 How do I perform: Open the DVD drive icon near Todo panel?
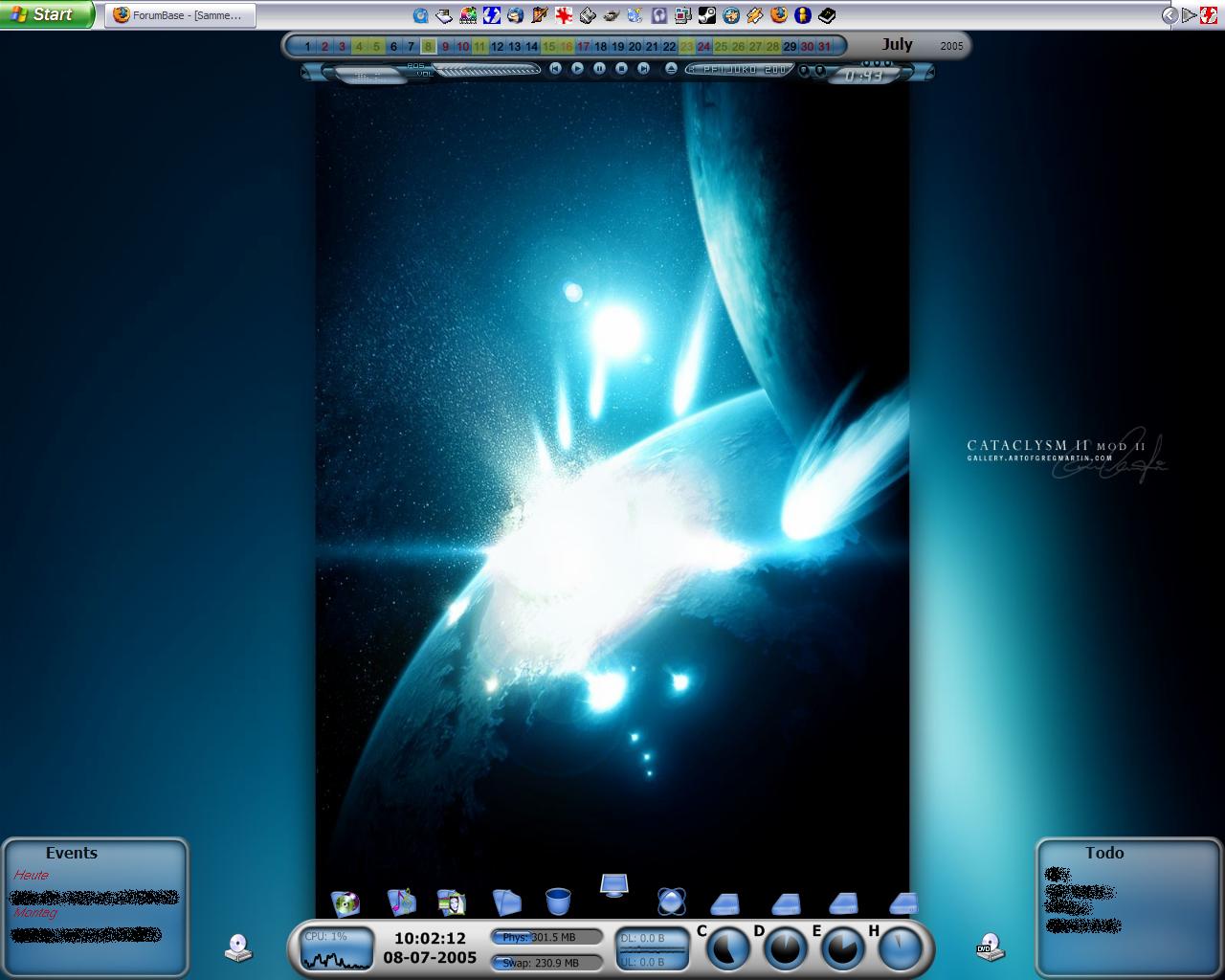(x=991, y=947)
